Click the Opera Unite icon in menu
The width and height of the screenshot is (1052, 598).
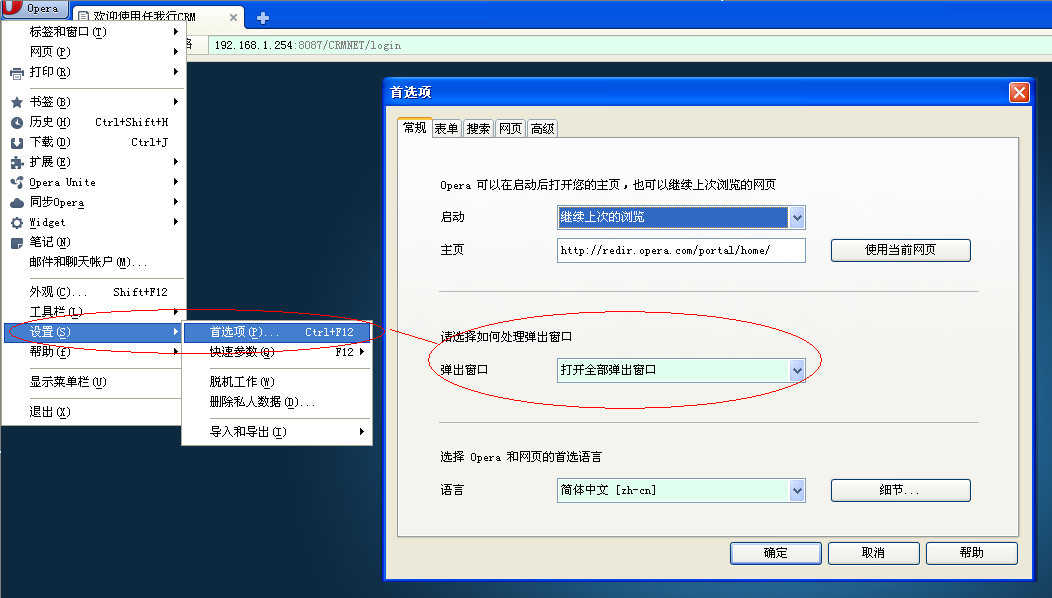pyautogui.click(x=17, y=182)
